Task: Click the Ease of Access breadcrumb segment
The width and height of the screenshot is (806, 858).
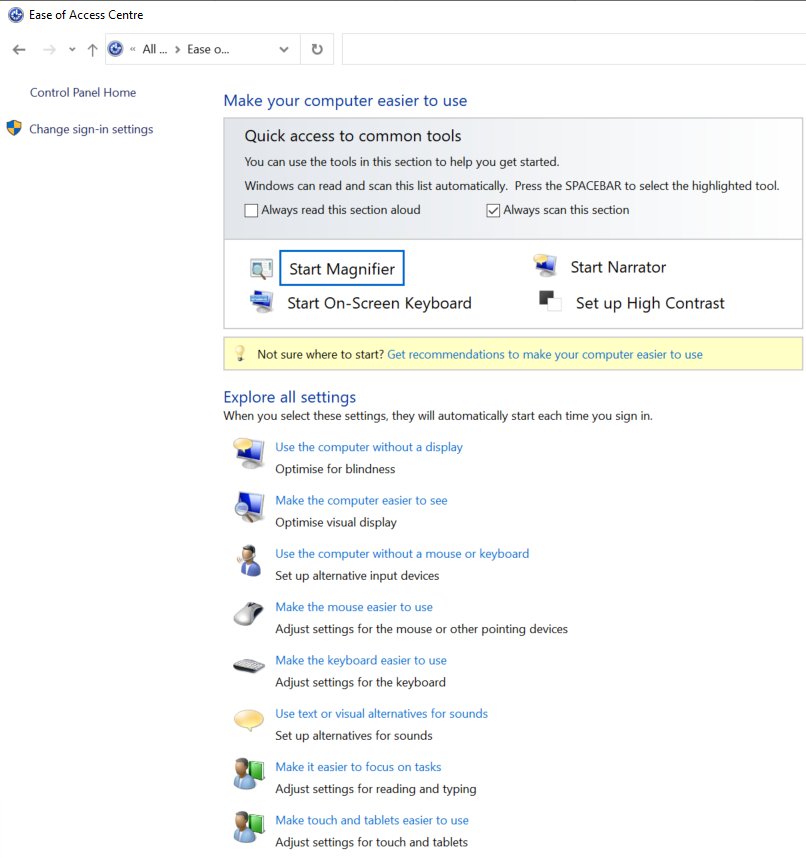Action: [208, 49]
